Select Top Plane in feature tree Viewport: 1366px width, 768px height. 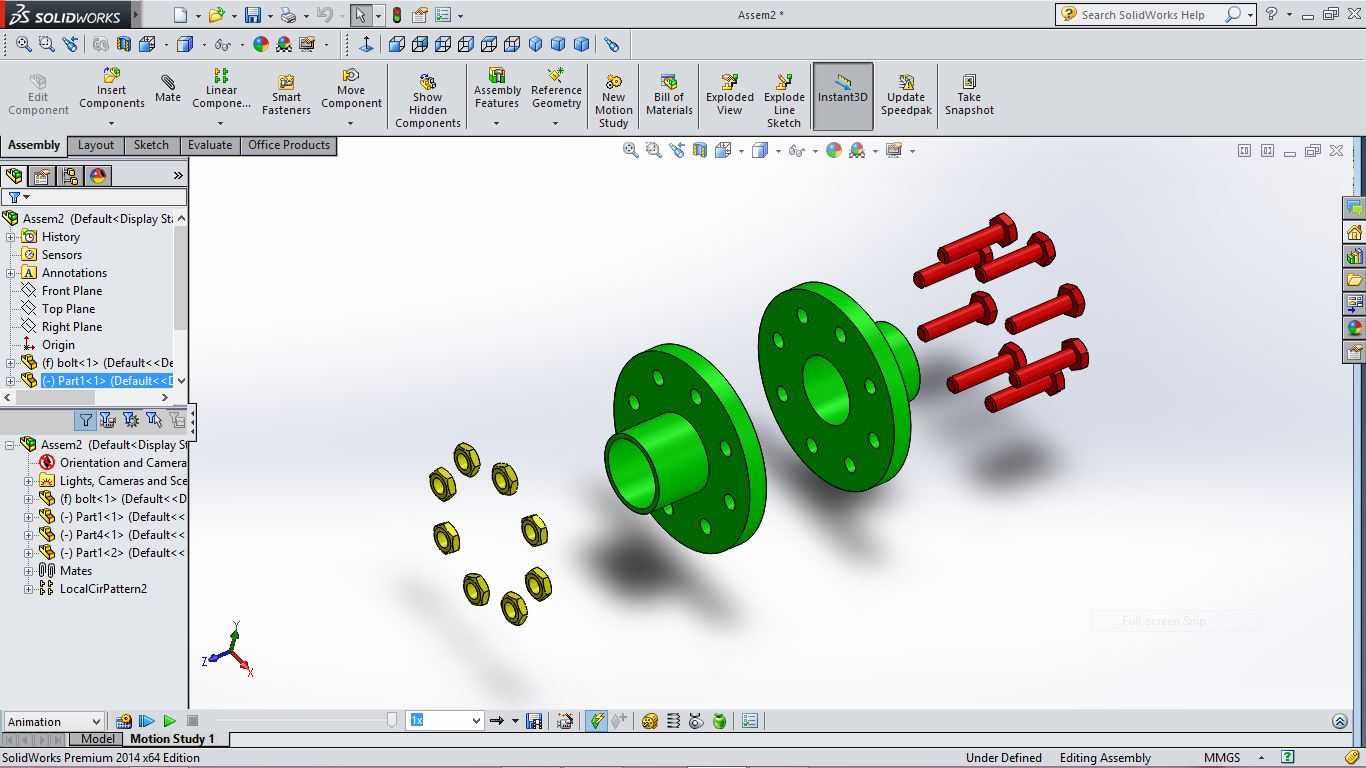(x=68, y=309)
